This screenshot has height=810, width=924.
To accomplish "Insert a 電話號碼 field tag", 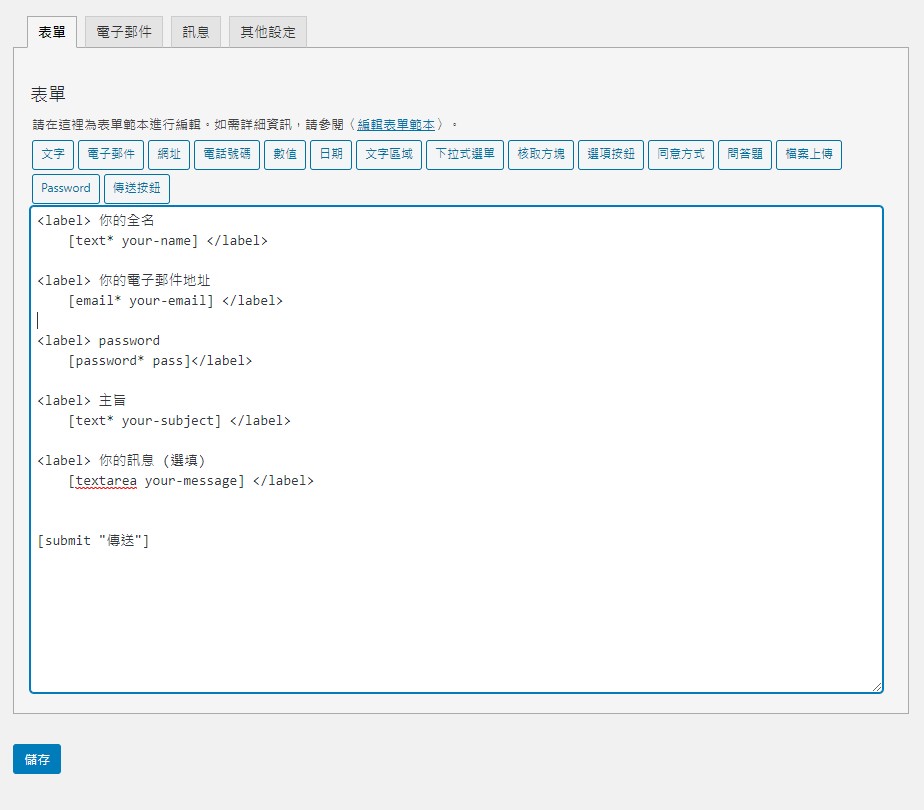I will 227,155.
